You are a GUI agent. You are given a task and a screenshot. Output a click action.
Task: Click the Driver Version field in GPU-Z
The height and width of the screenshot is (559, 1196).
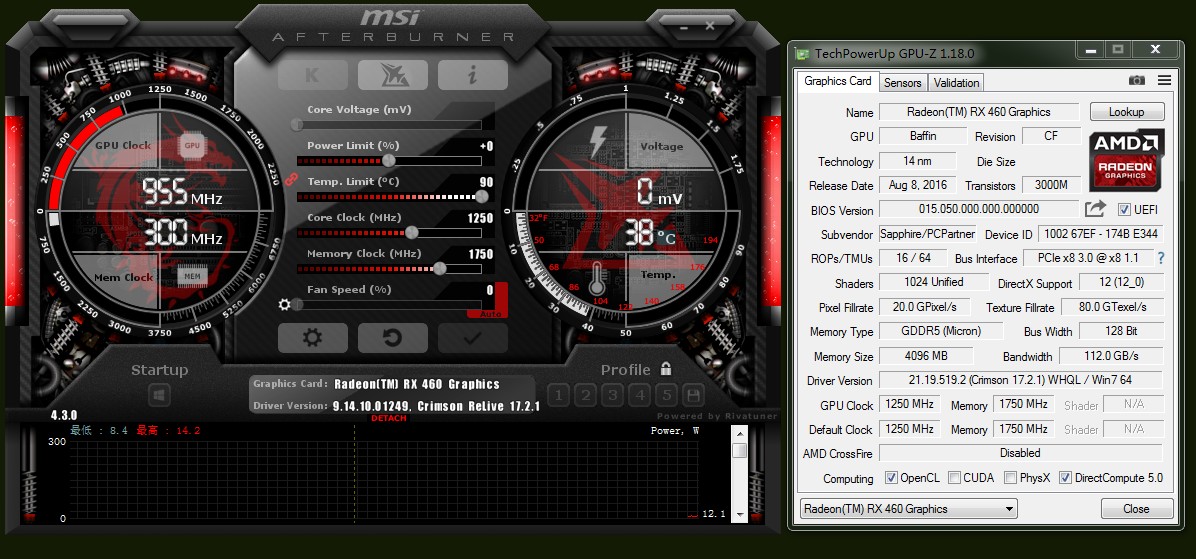[x=1021, y=380]
